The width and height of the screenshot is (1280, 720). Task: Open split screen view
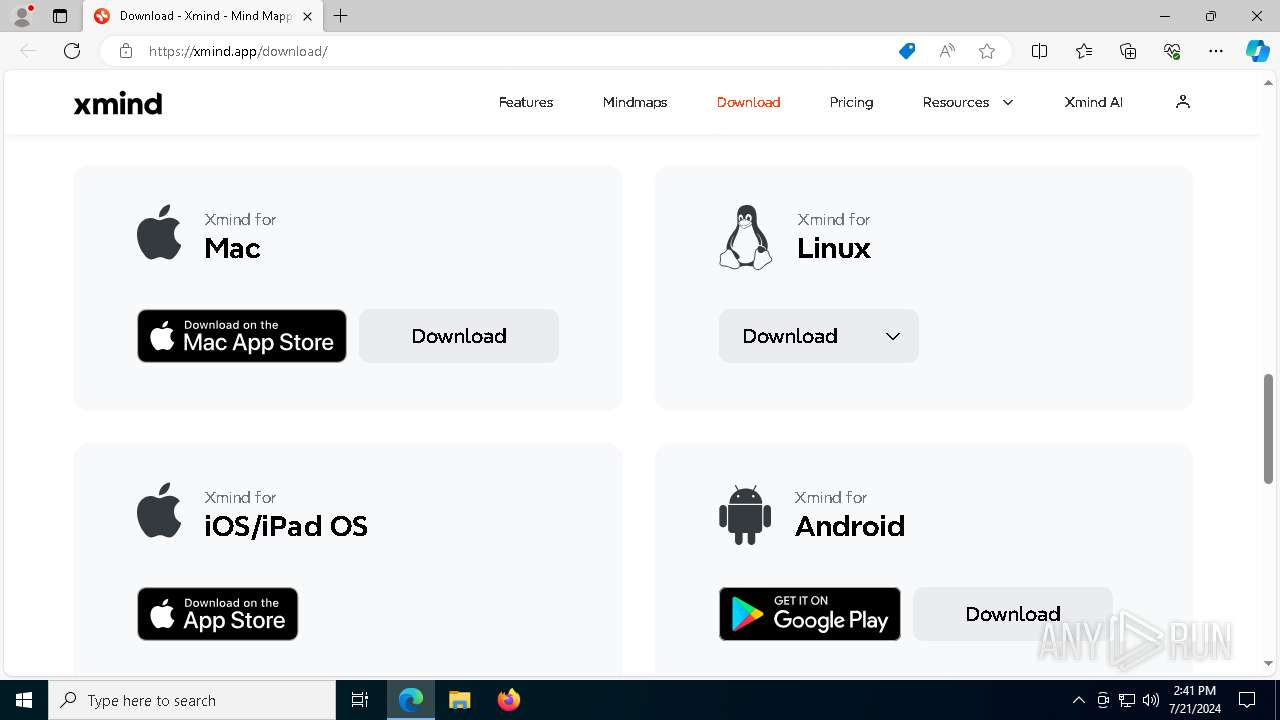(x=1040, y=51)
